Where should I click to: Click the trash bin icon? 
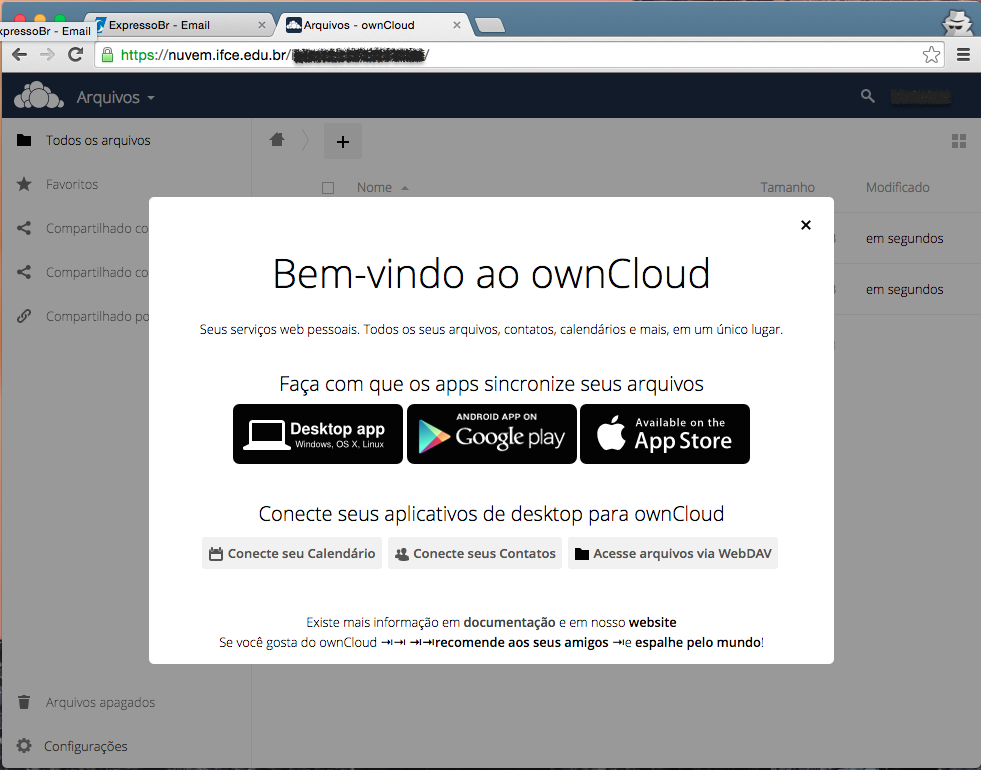coord(24,702)
